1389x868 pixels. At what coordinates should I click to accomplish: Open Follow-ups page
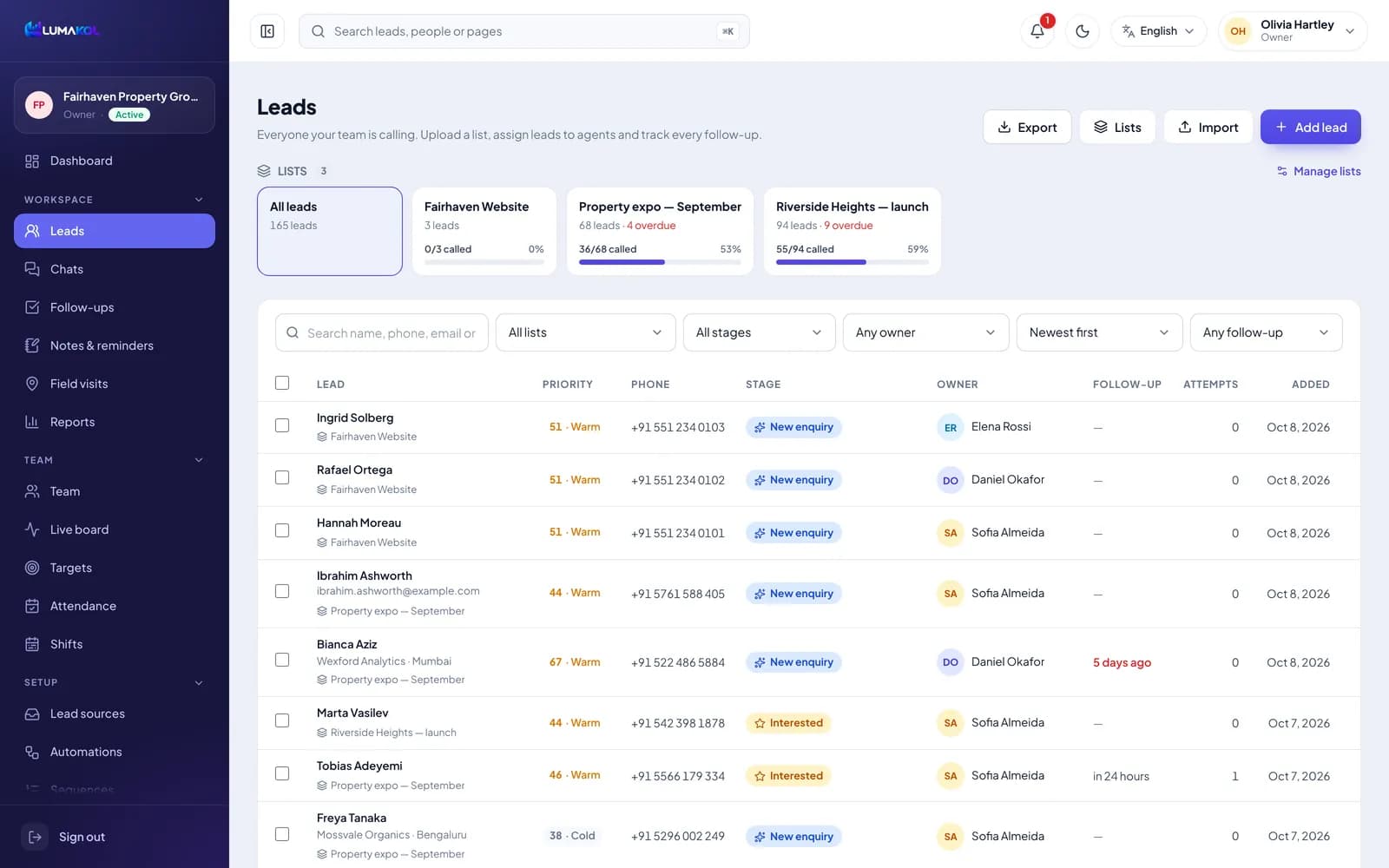(x=115, y=307)
